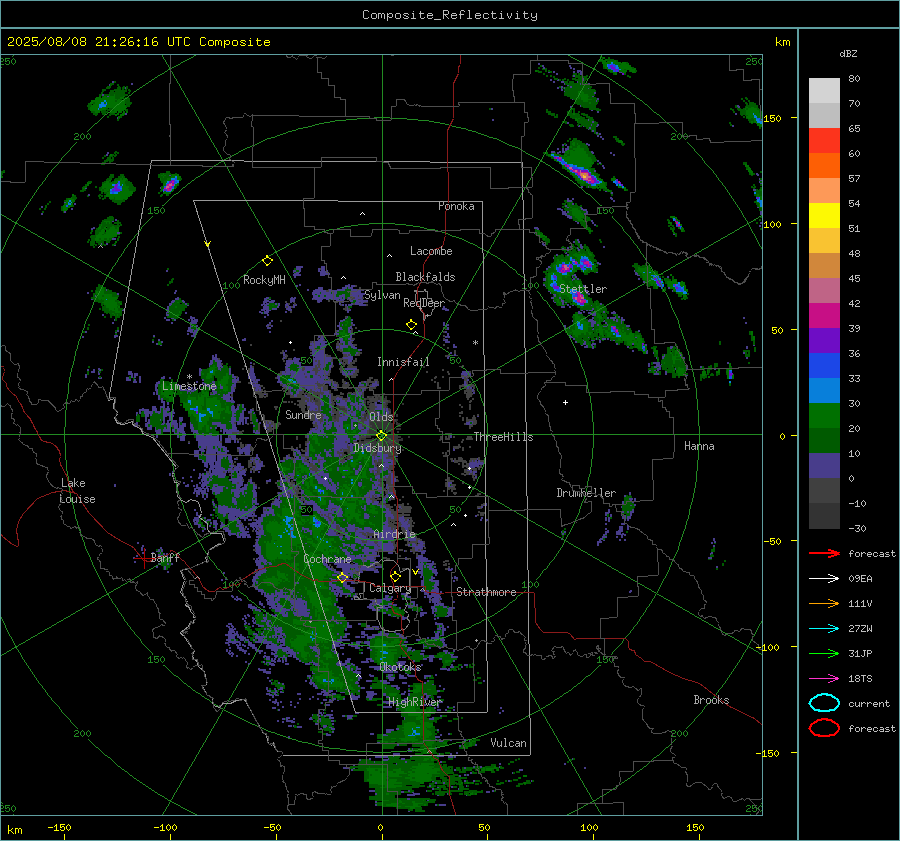Viewport: 900px width, 841px height.
Task: Click the Ponoka town label
Action: [x=456, y=206]
